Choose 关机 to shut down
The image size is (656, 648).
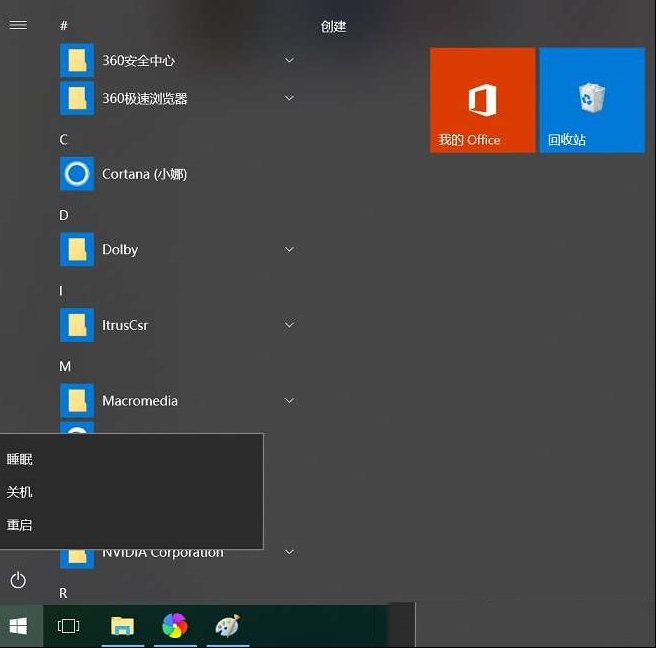tap(19, 492)
